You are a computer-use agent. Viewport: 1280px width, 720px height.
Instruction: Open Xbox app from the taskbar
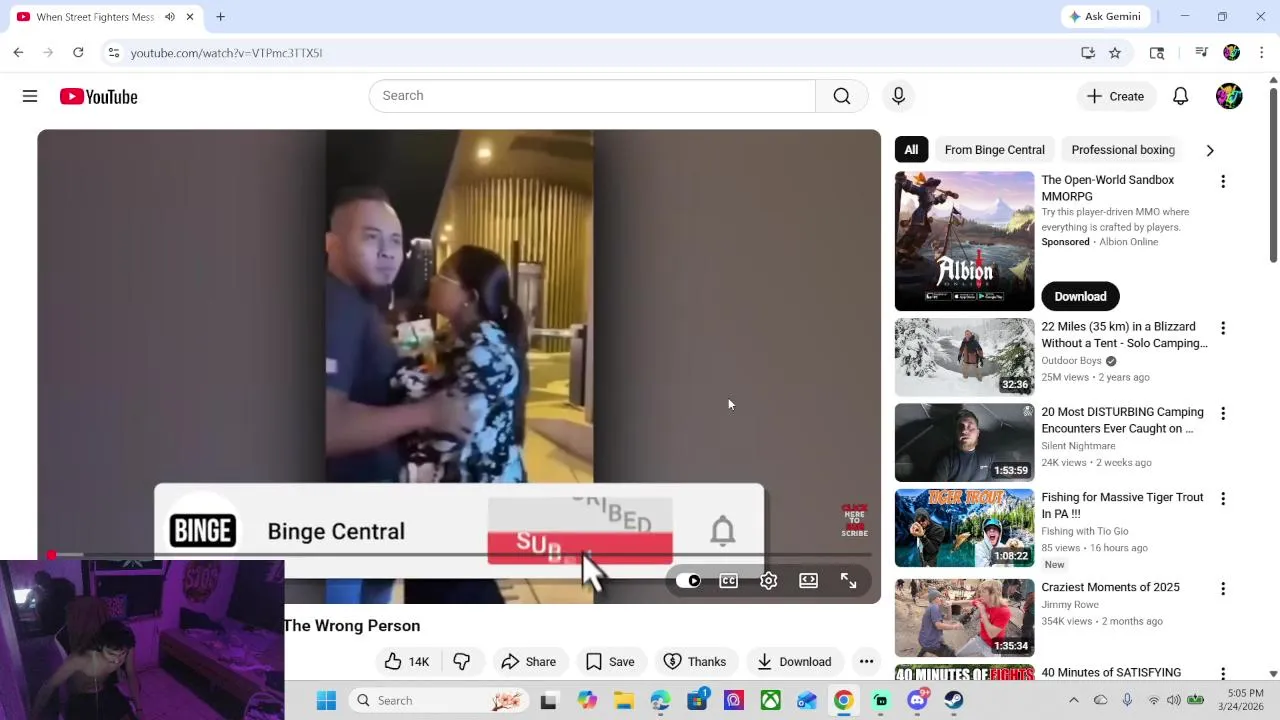(770, 700)
